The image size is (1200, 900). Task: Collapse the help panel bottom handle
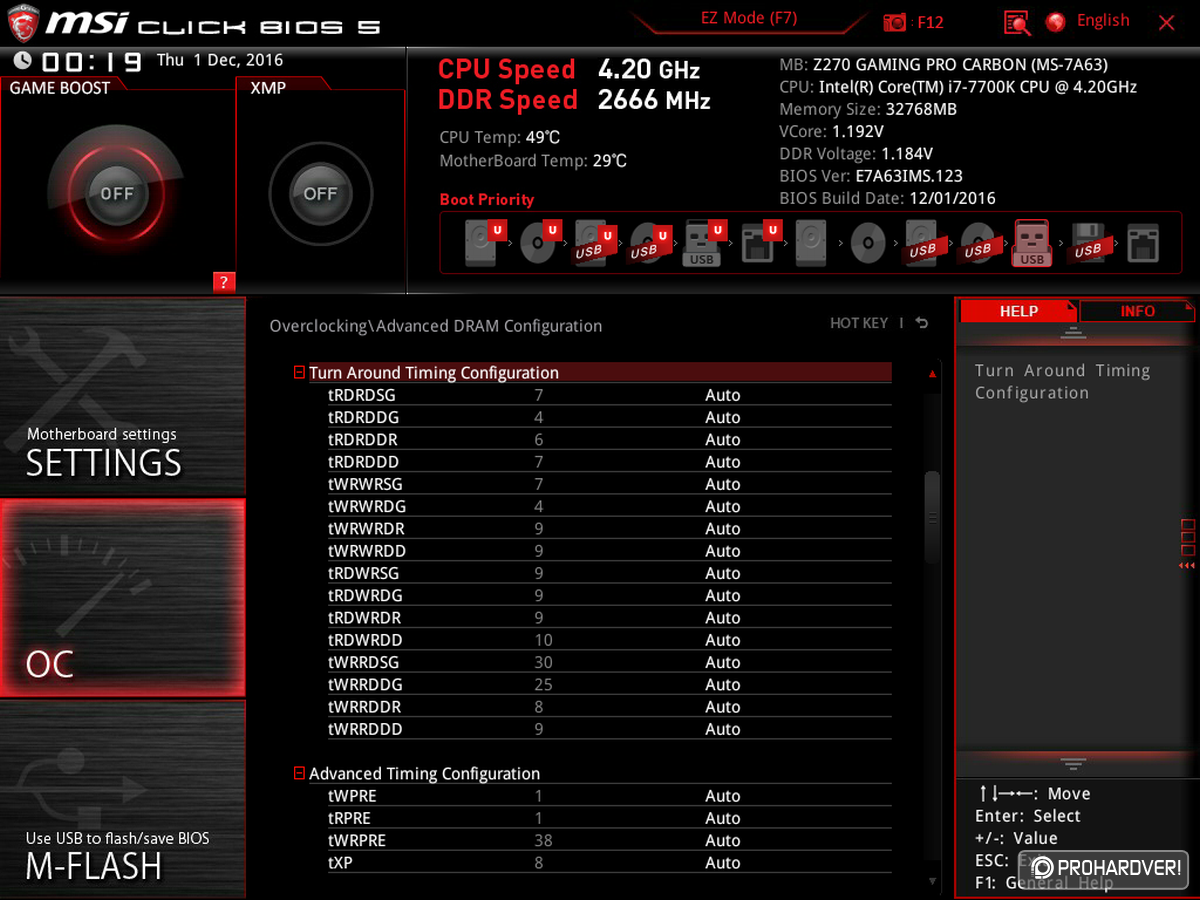[x=1073, y=764]
